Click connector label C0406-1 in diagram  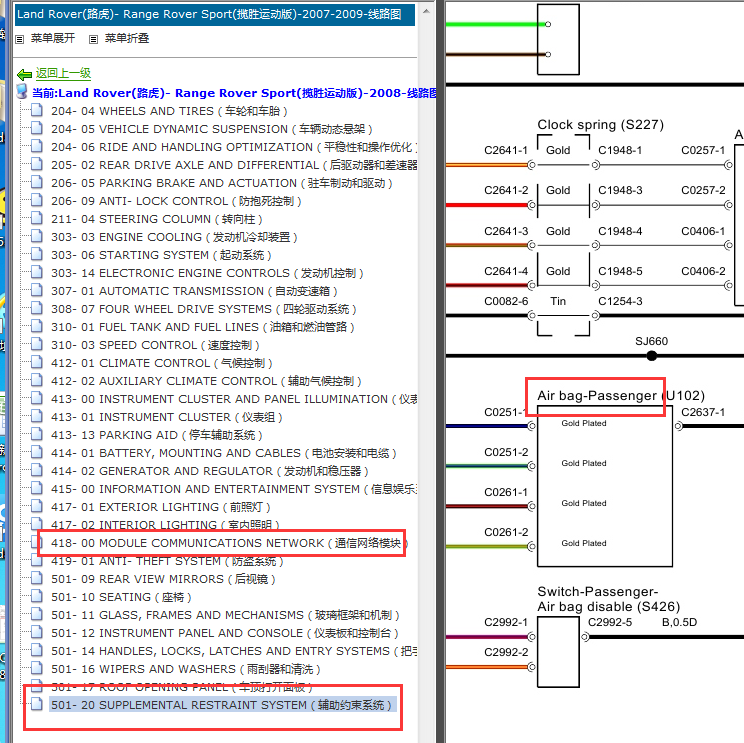tap(703, 232)
